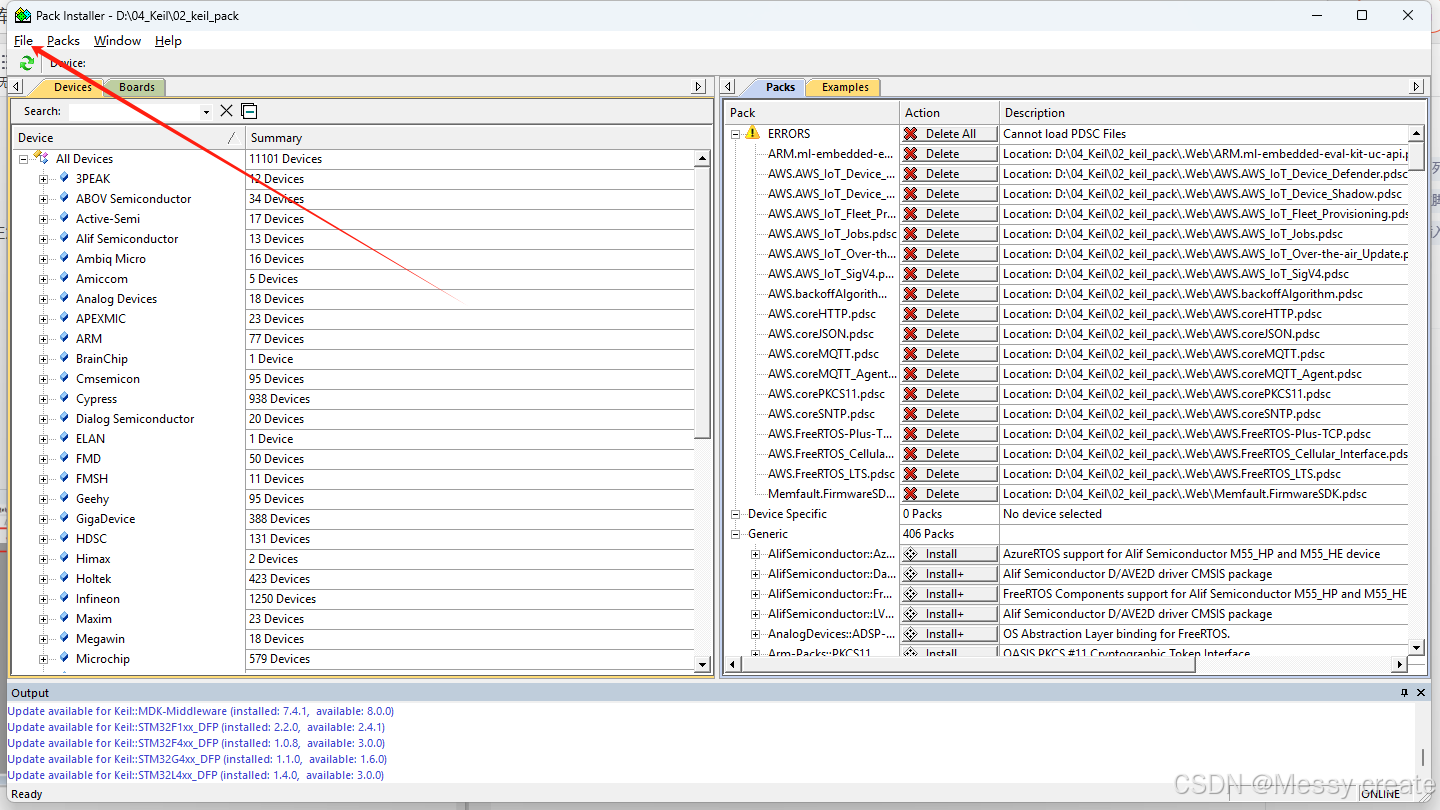The height and width of the screenshot is (810, 1440).
Task: Sort by the Device column header
Action: click(x=128, y=137)
